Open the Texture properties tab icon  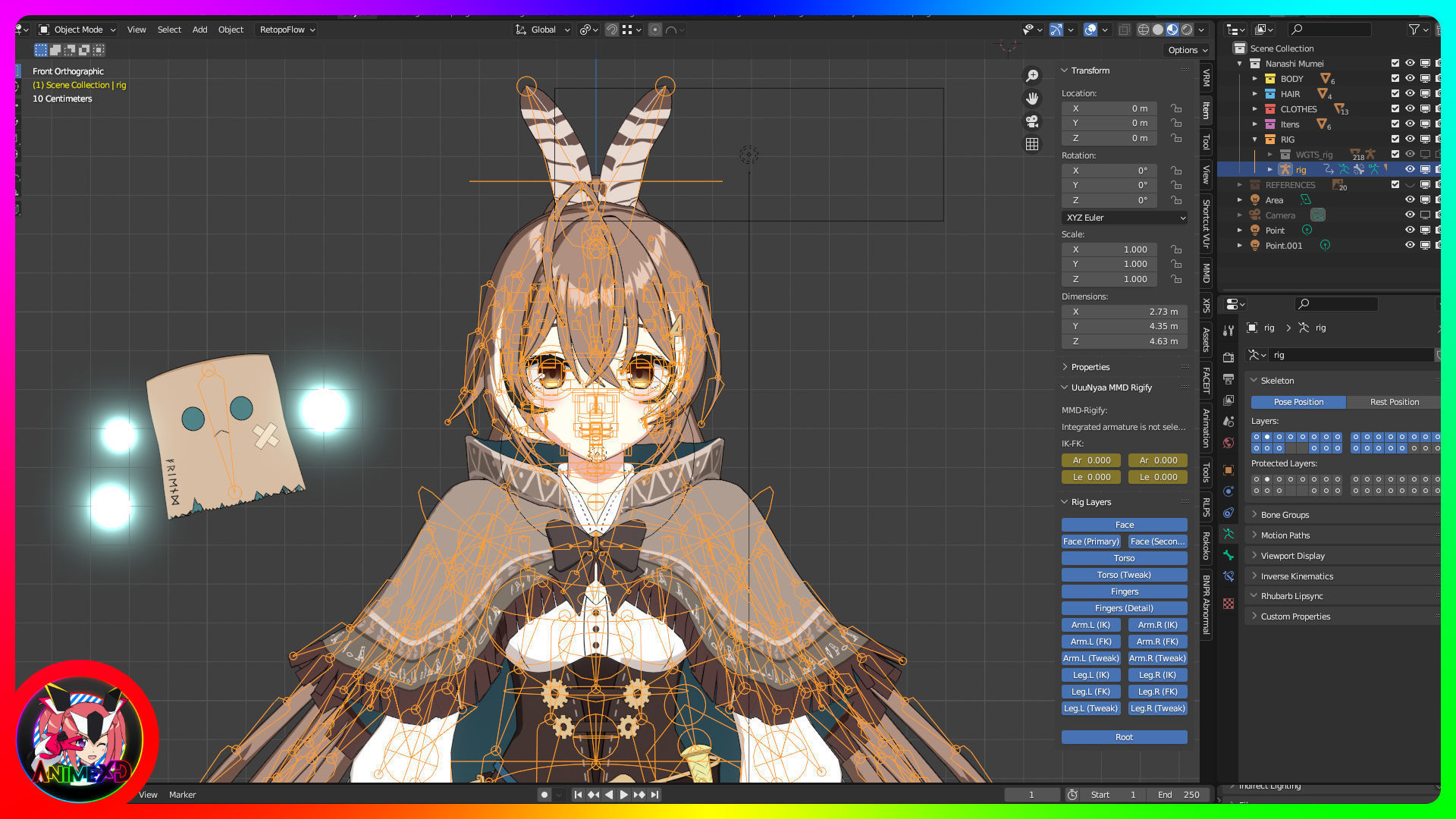point(1228,604)
